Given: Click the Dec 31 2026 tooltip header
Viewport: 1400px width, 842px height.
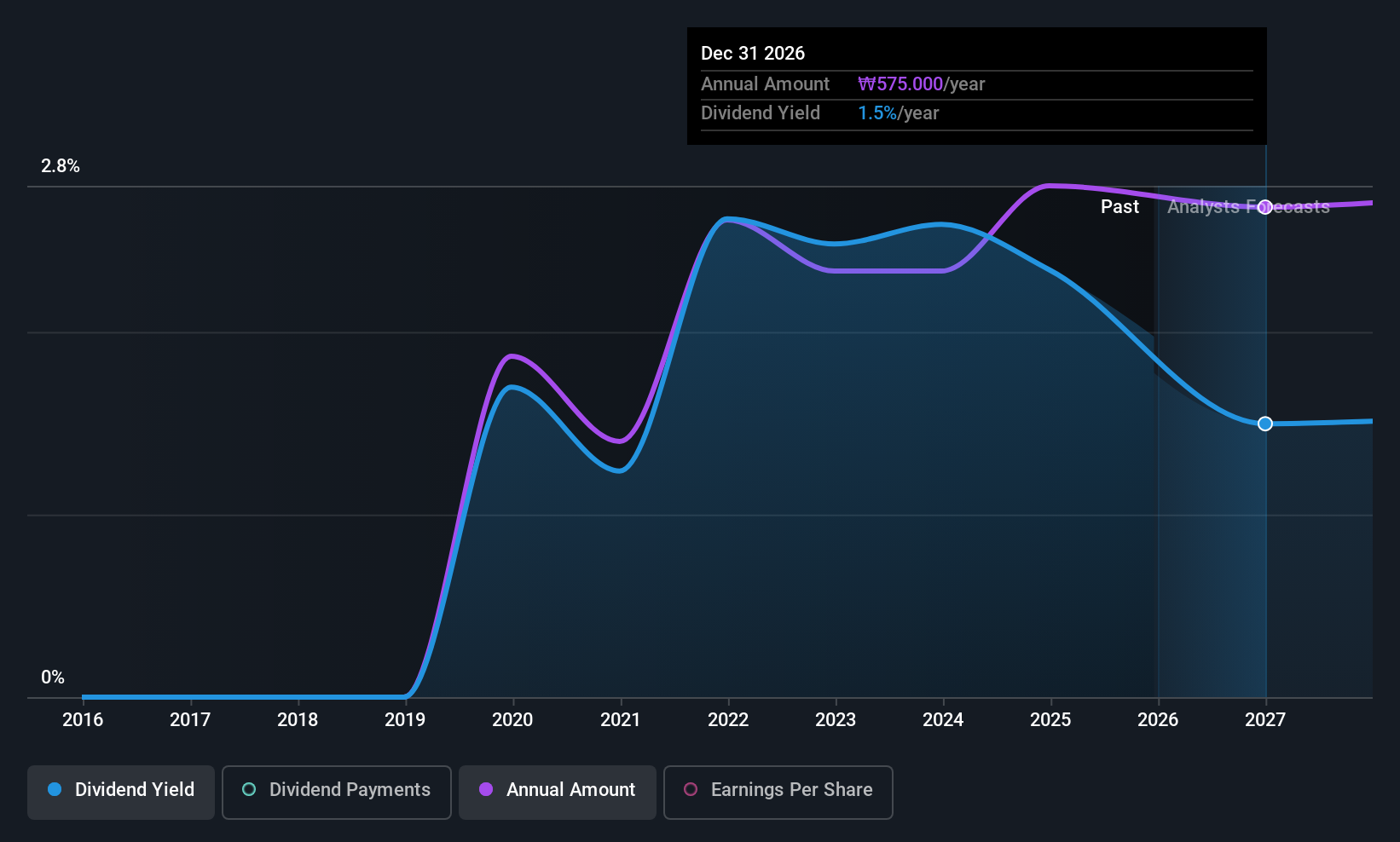Looking at the screenshot, I should click(x=753, y=54).
